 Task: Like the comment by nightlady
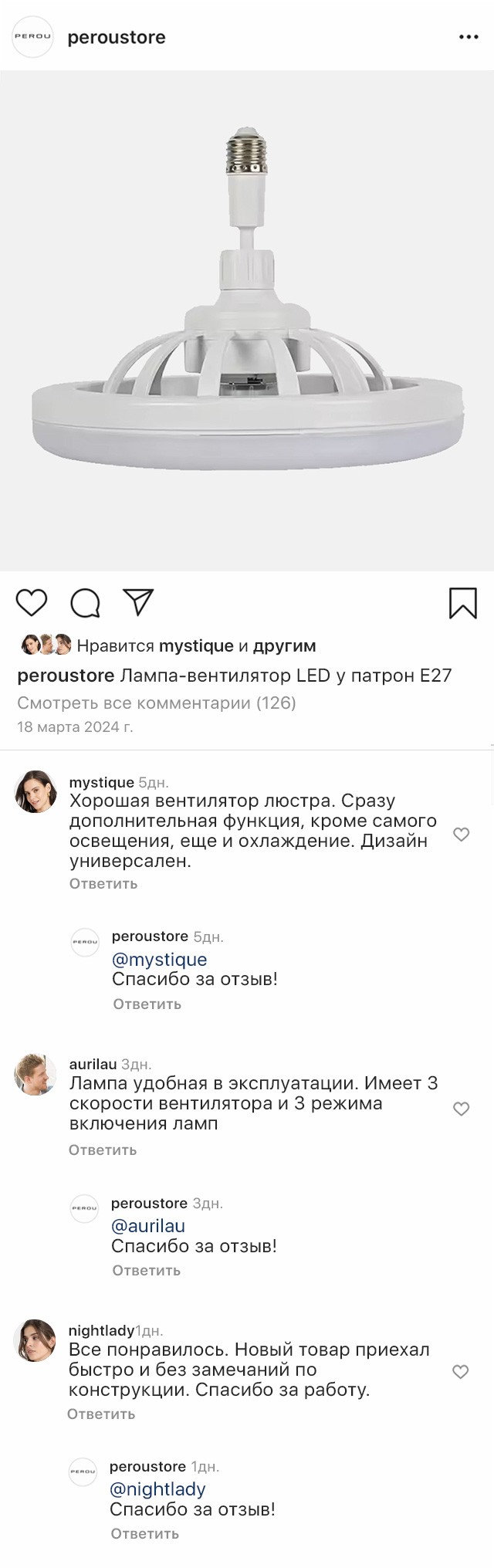460,1371
